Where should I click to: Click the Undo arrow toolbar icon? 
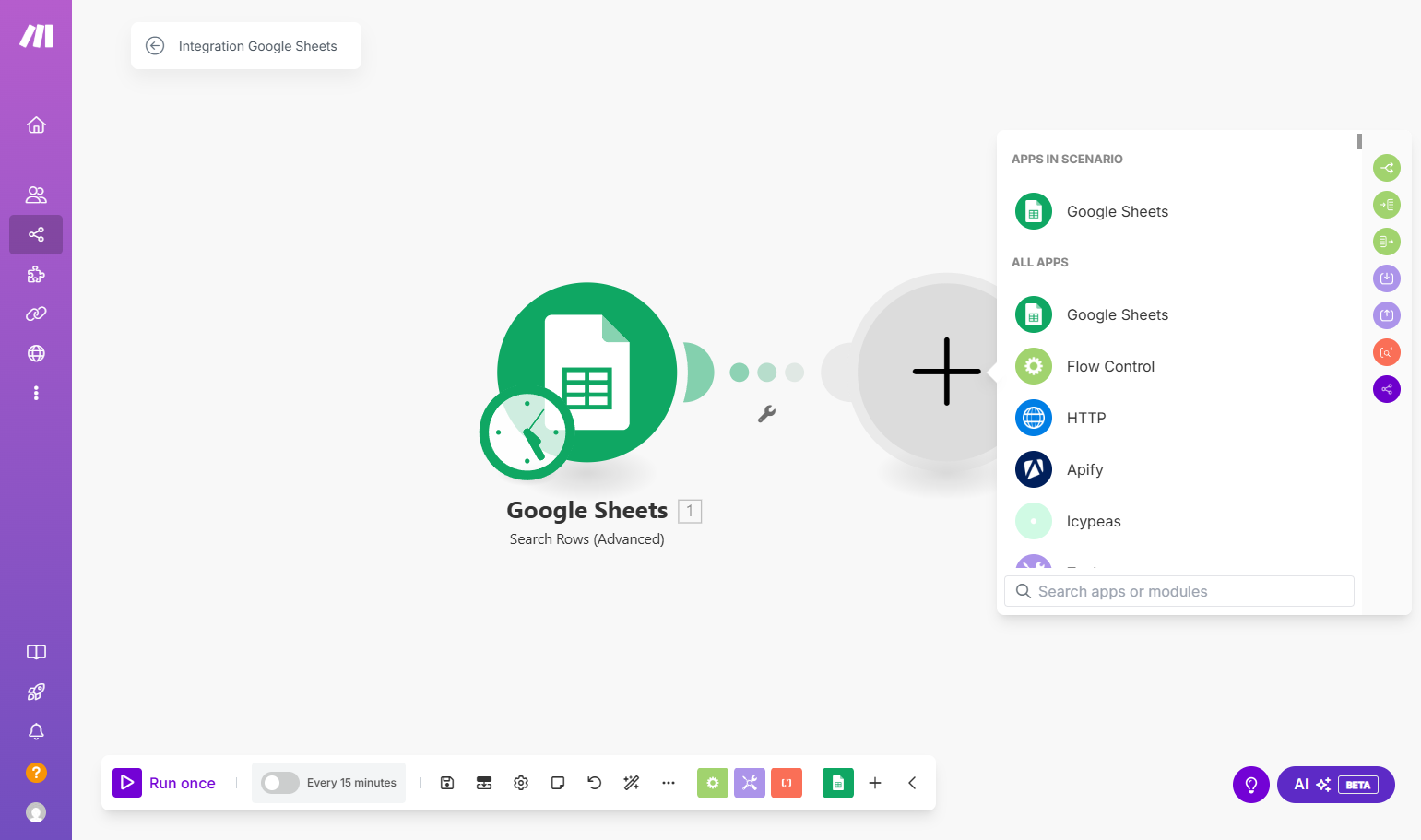(x=595, y=783)
